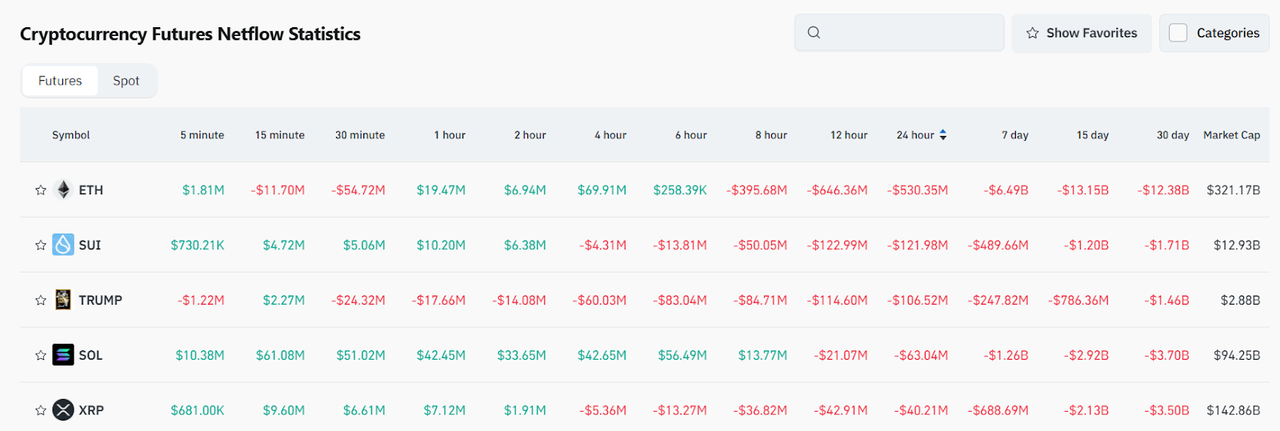Add XRP to favorites with star
1280x431 pixels.
click(x=41, y=410)
